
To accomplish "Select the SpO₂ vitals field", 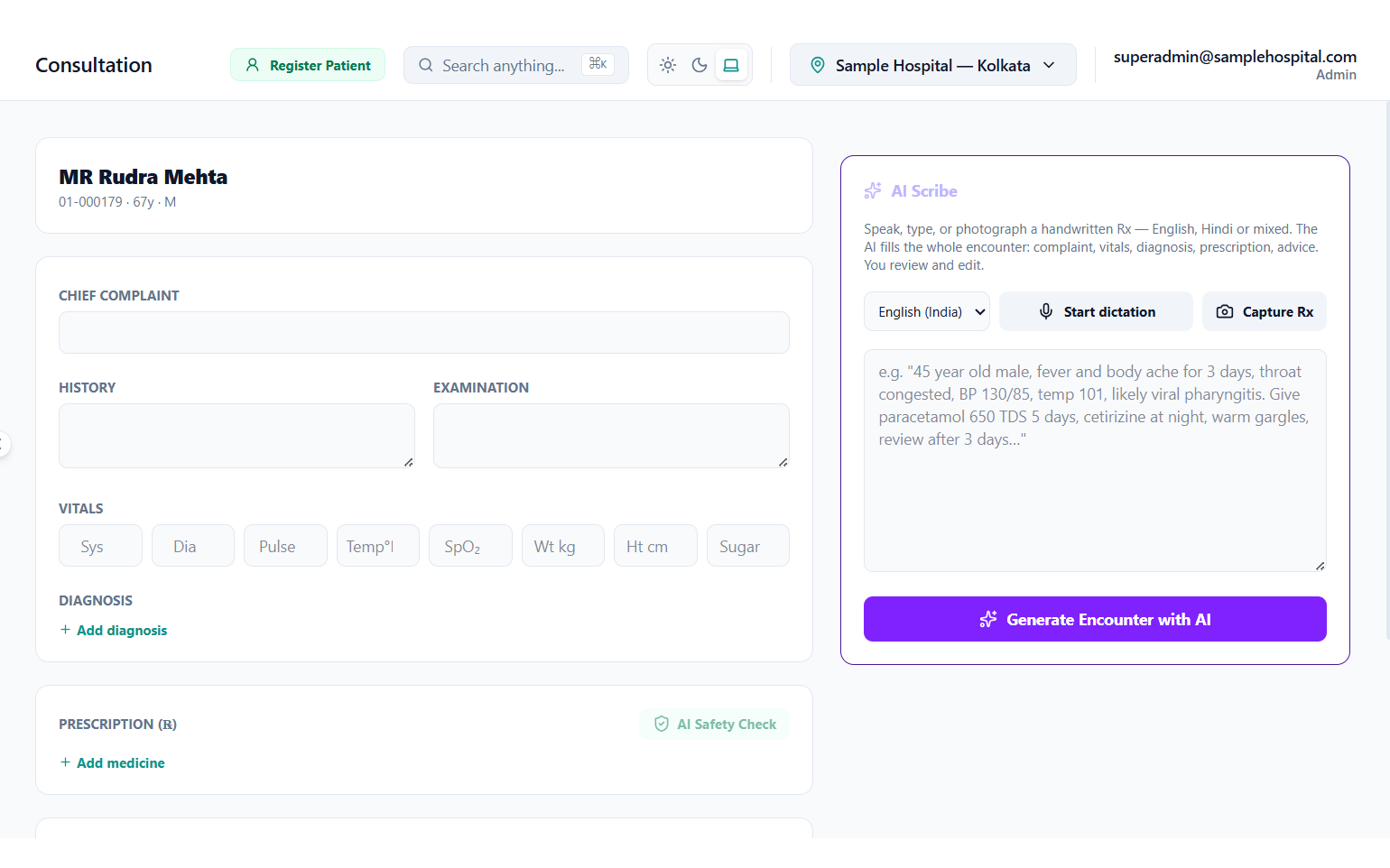I will coord(470,546).
